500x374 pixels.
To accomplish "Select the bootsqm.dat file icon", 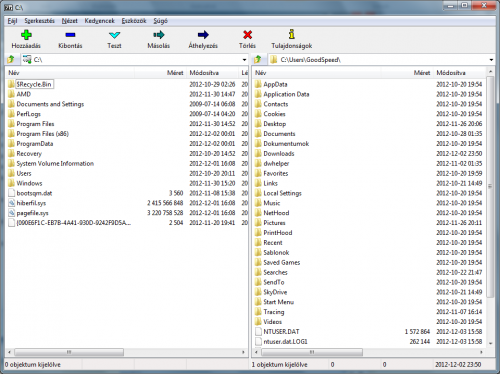I will (x=11, y=193).
